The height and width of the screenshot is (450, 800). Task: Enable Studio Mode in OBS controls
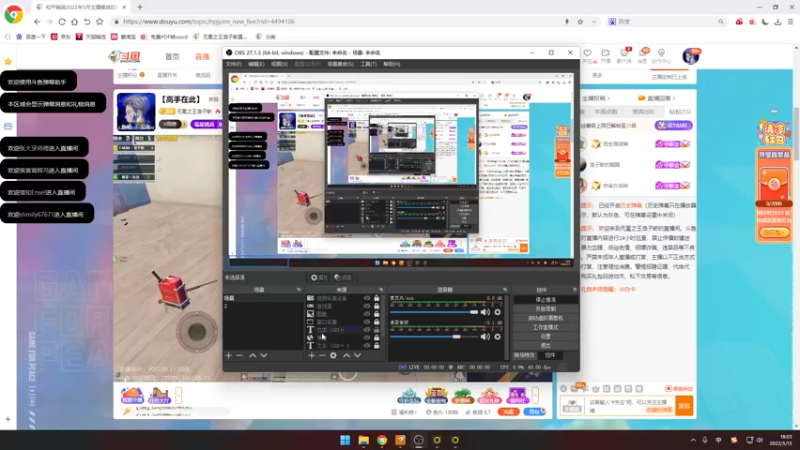pyautogui.click(x=545, y=327)
